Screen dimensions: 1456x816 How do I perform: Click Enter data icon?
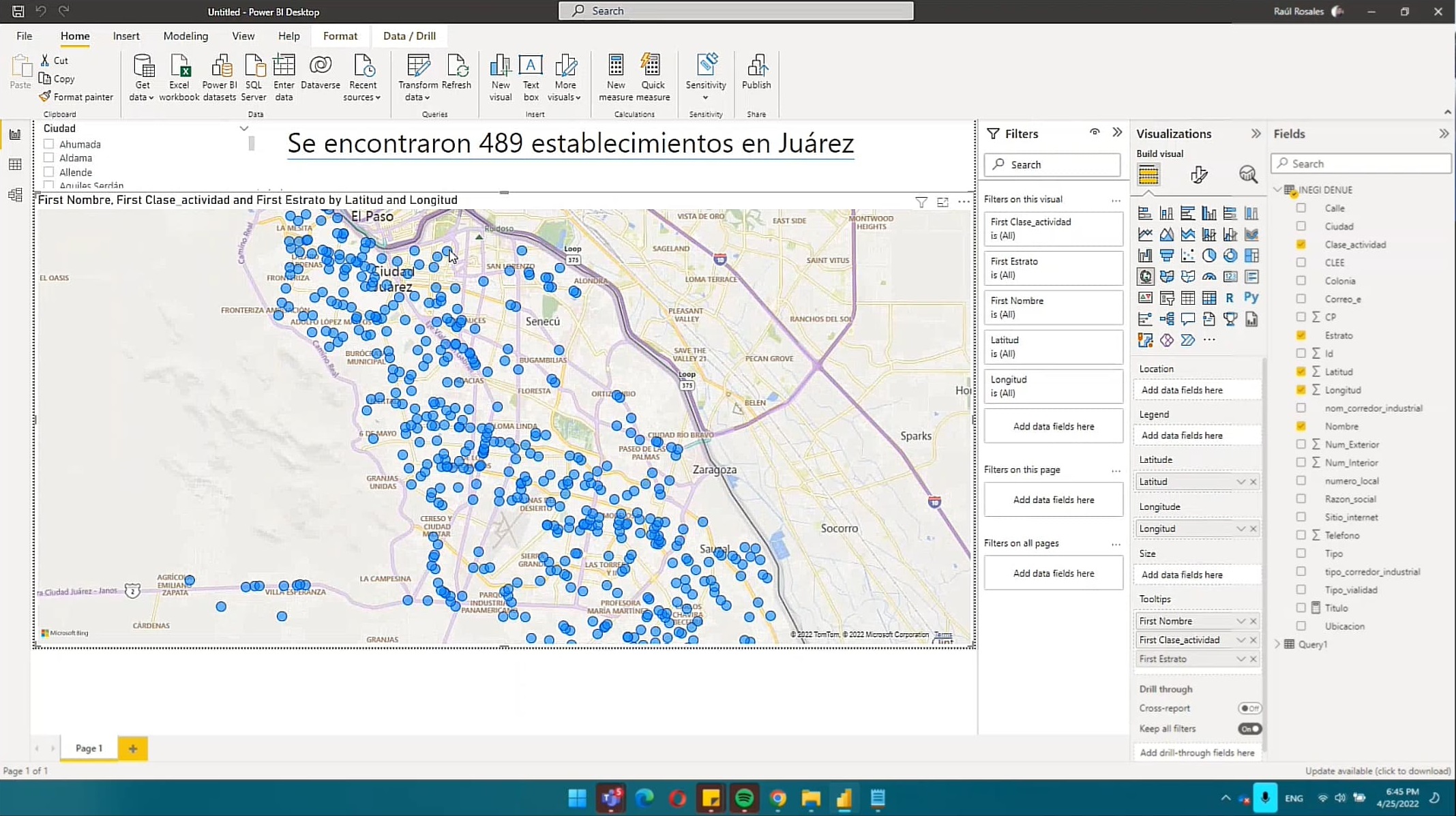click(284, 78)
